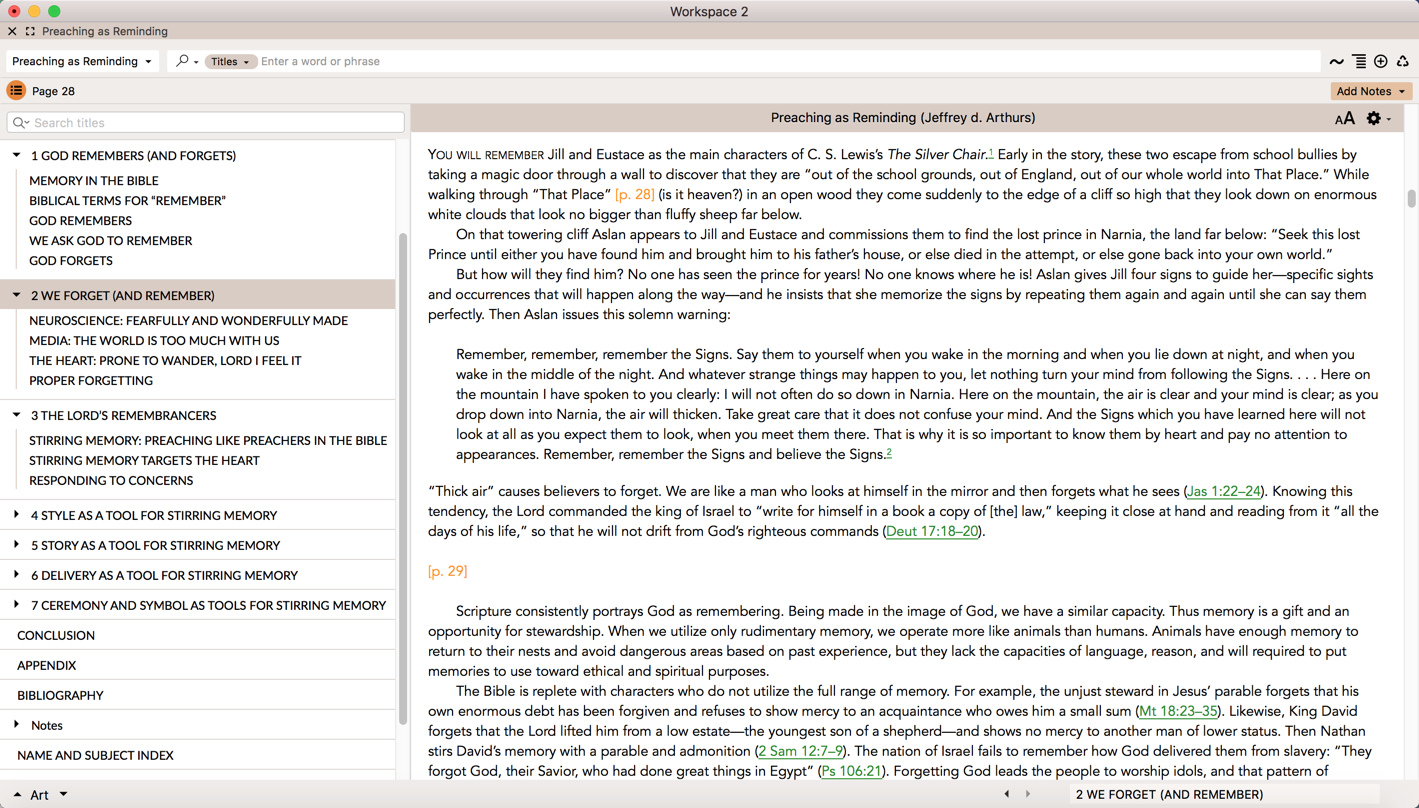
Task: Select Stirring Memory Targets the Heart
Action: pyautogui.click(x=144, y=461)
